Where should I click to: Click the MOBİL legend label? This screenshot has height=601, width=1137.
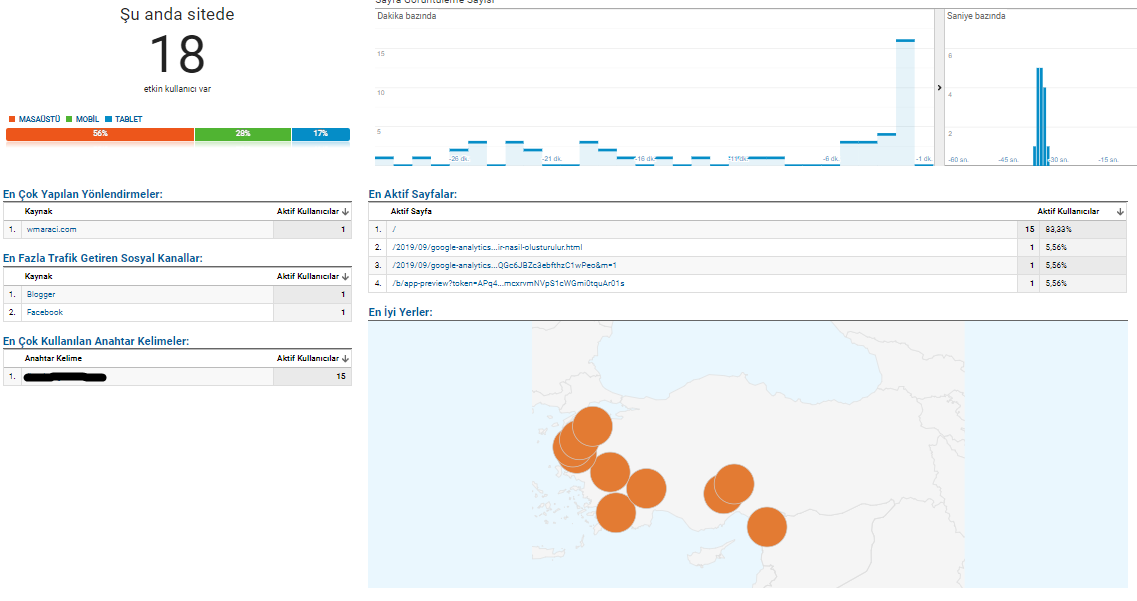[87, 119]
